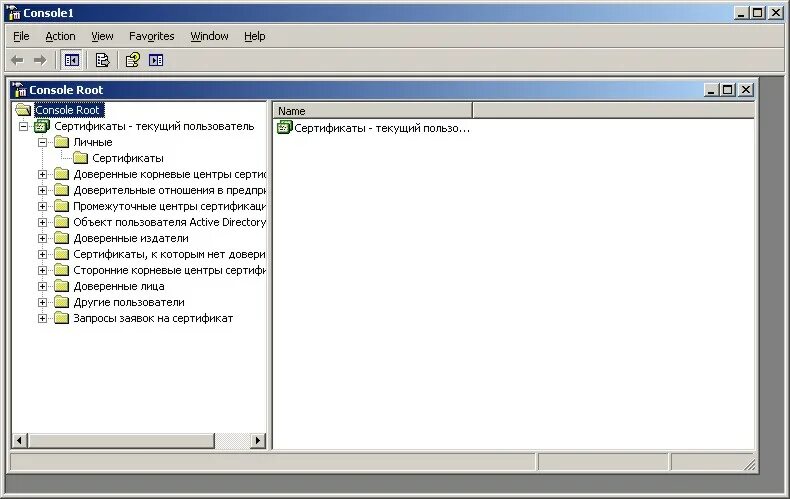Expand Промежуточные центры сертификации node
This screenshot has width=790, height=499.
(43, 206)
